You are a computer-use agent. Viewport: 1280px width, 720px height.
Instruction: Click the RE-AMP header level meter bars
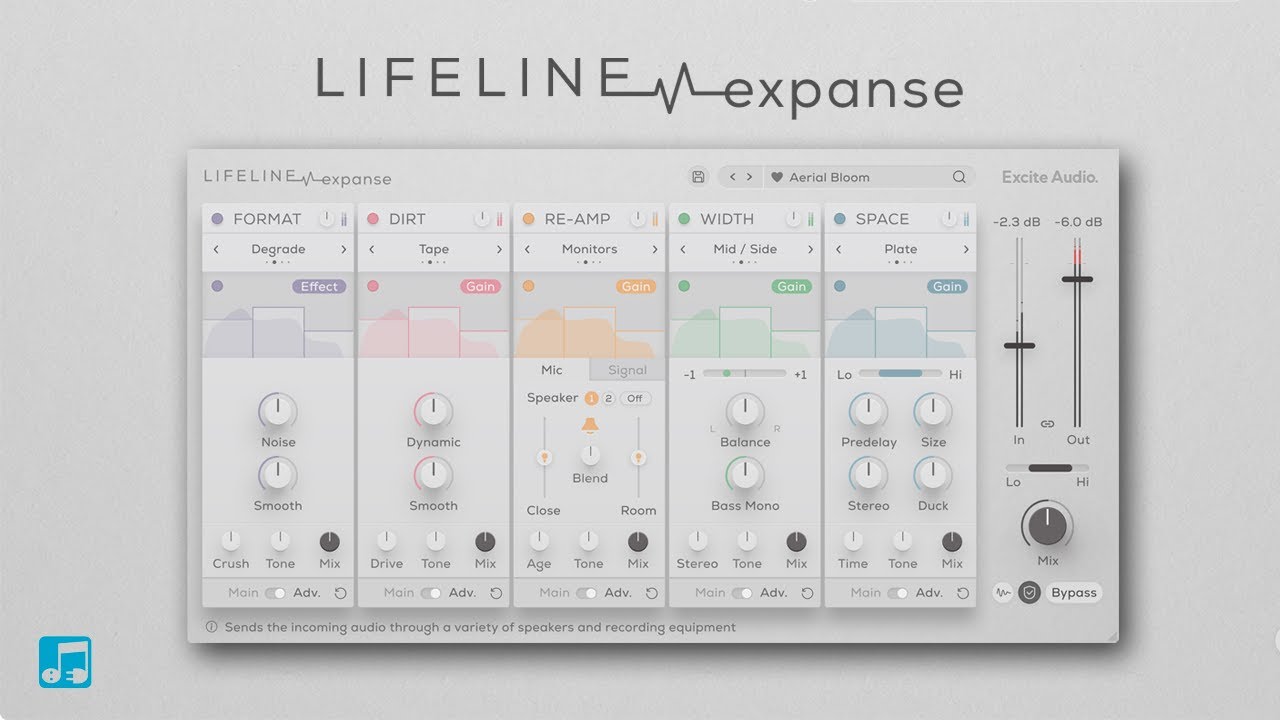[655, 219]
